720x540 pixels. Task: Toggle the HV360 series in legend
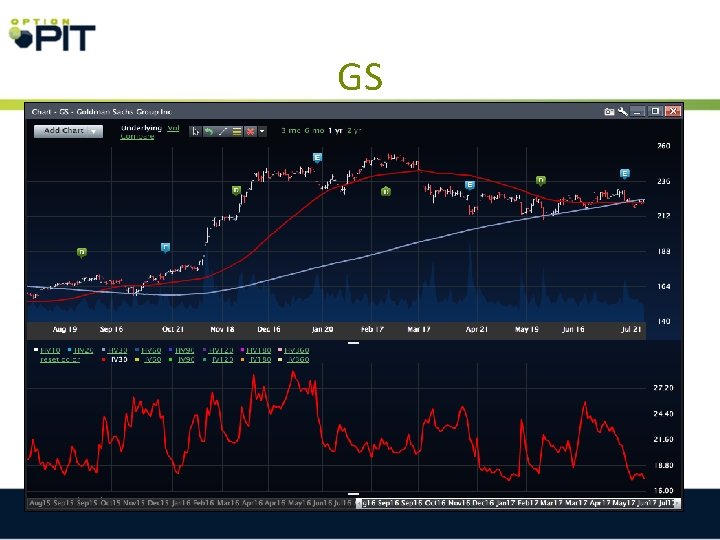point(297,350)
